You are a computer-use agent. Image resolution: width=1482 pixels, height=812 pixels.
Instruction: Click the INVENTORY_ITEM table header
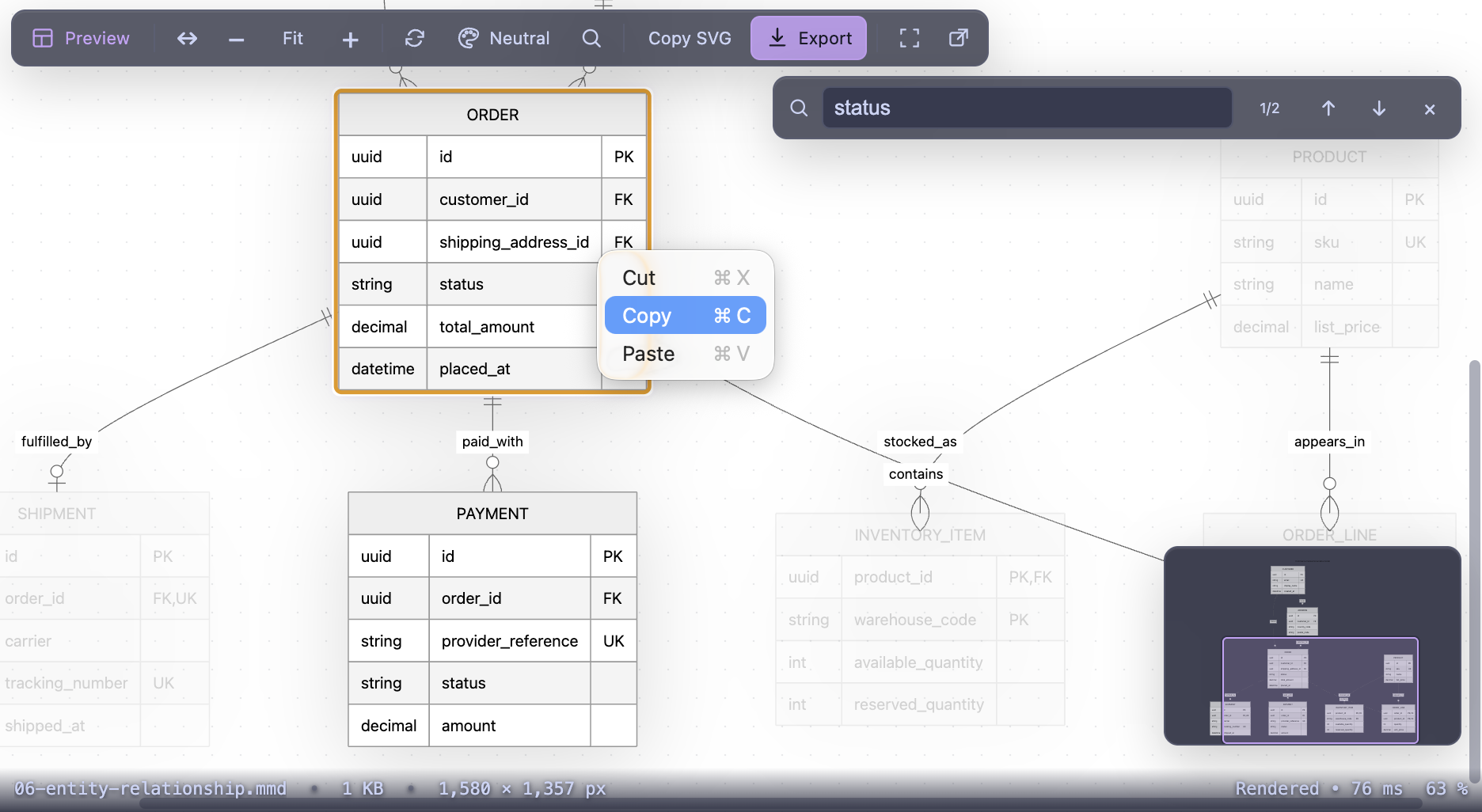(920, 535)
